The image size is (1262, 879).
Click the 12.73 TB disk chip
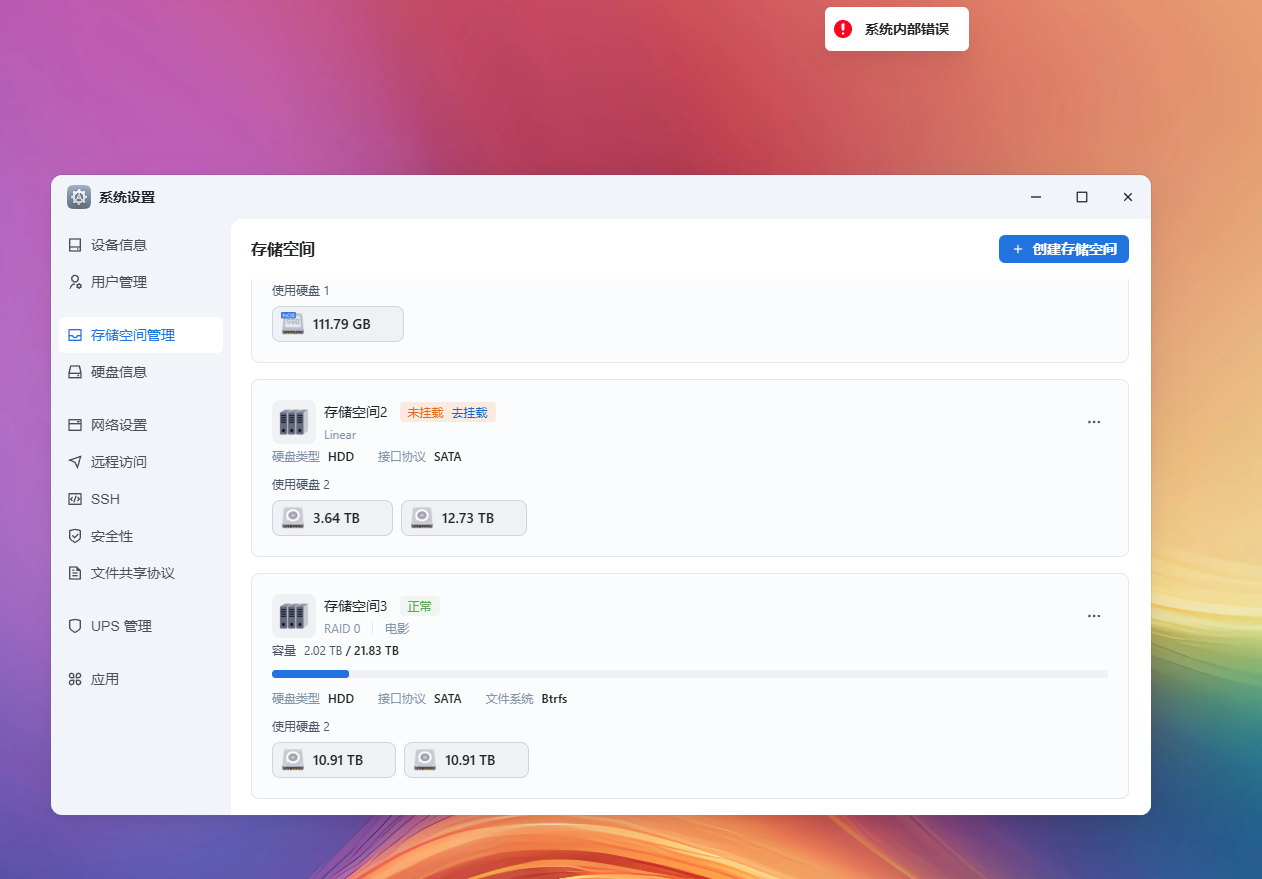point(464,518)
